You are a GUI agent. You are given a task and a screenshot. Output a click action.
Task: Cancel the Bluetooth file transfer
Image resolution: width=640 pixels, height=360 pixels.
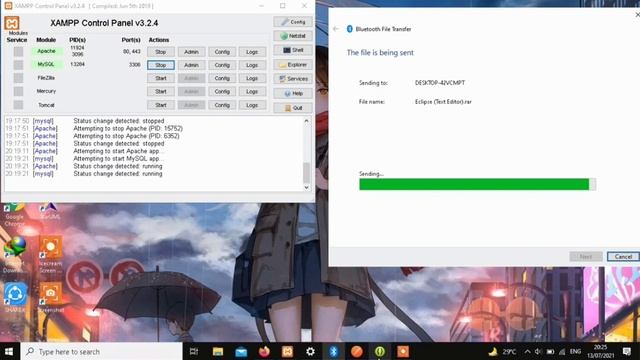tap(623, 256)
